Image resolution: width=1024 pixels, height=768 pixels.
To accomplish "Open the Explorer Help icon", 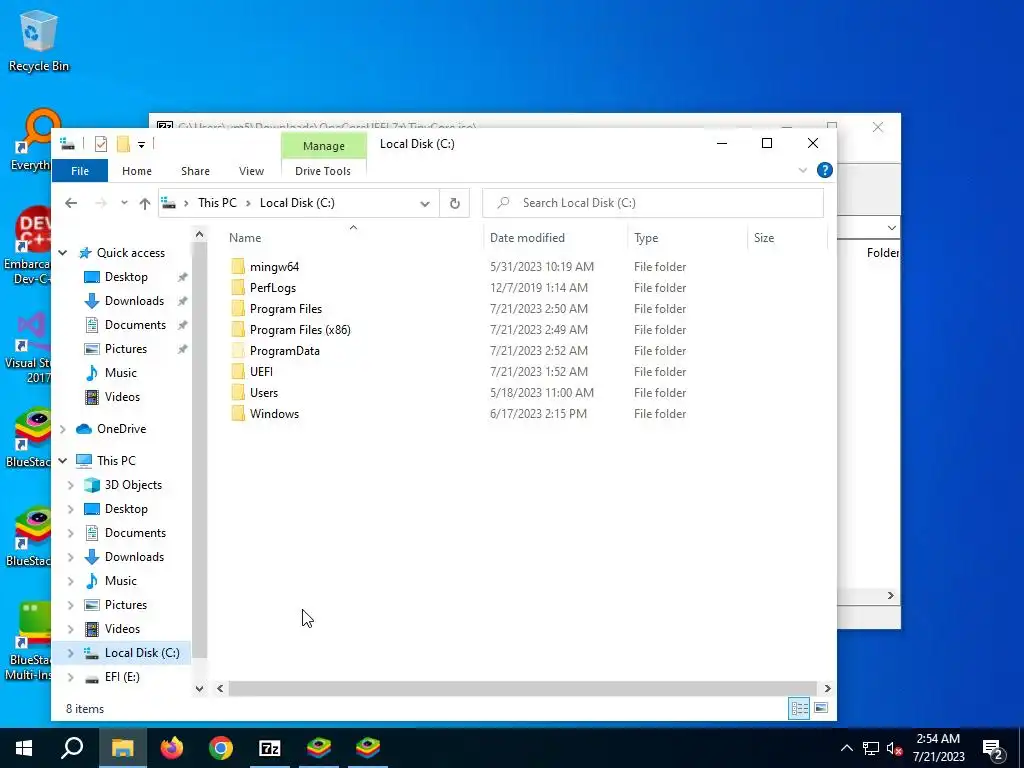I will point(825,170).
